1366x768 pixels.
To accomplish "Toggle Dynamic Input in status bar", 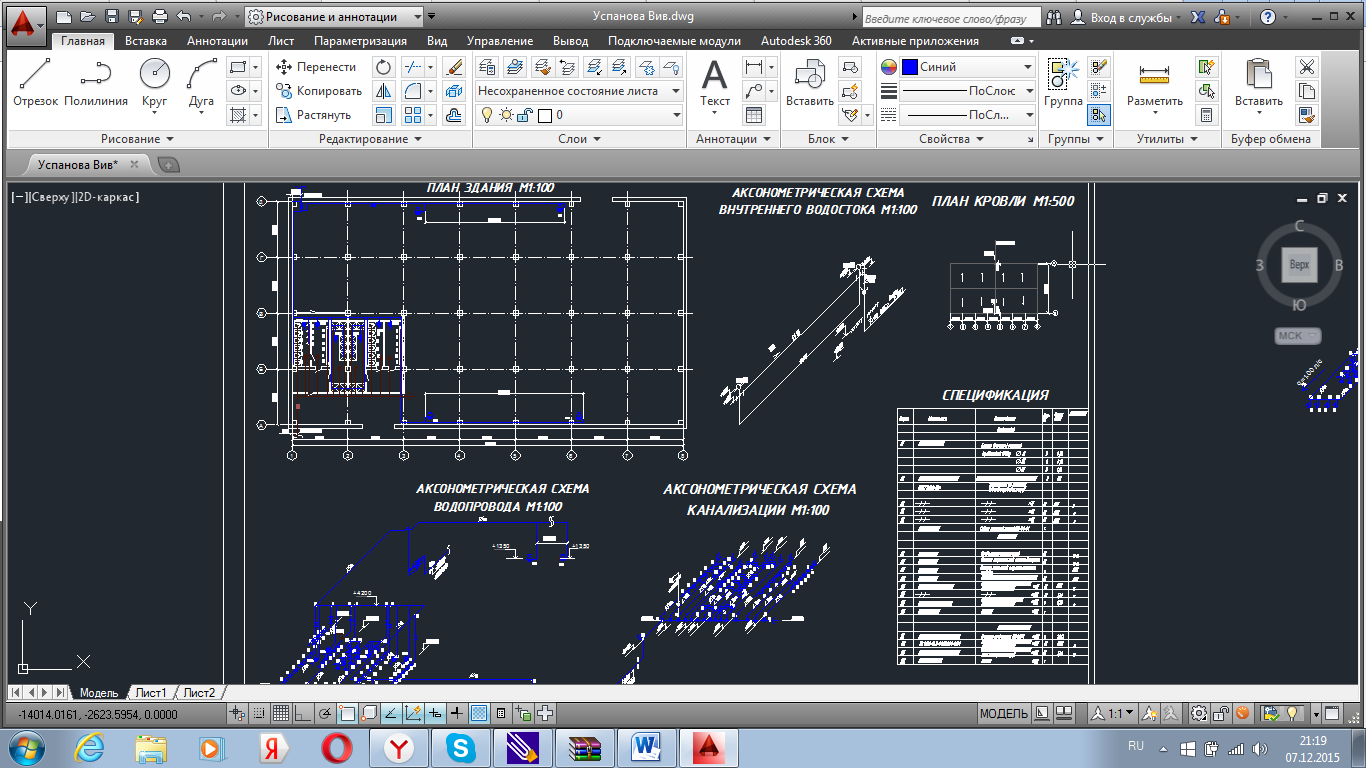I will tap(435, 713).
